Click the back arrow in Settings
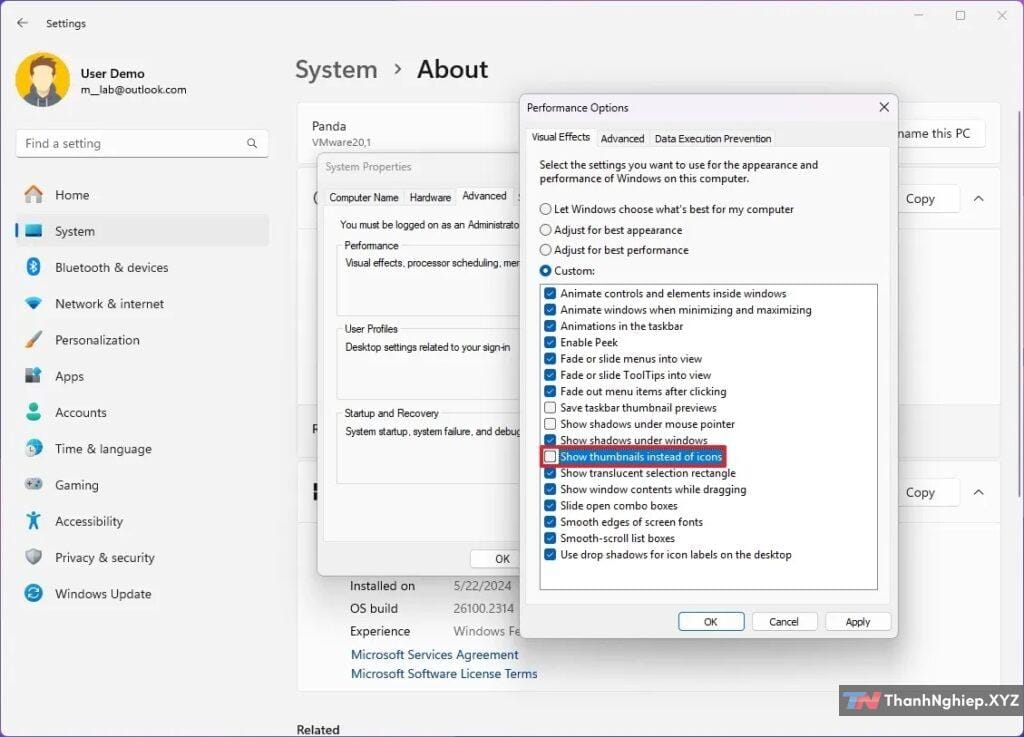1024x737 pixels. coord(22,23)
